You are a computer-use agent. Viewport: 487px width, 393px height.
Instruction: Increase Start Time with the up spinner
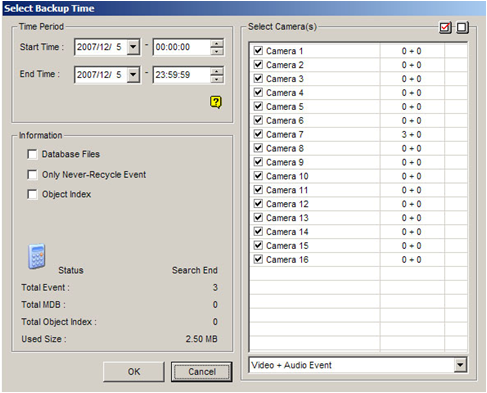[x=217, y=43]
